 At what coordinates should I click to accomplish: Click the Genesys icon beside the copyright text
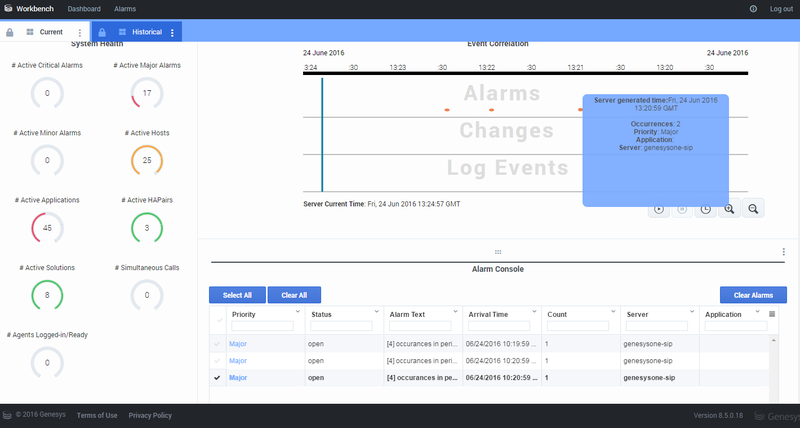pos(7,415)
